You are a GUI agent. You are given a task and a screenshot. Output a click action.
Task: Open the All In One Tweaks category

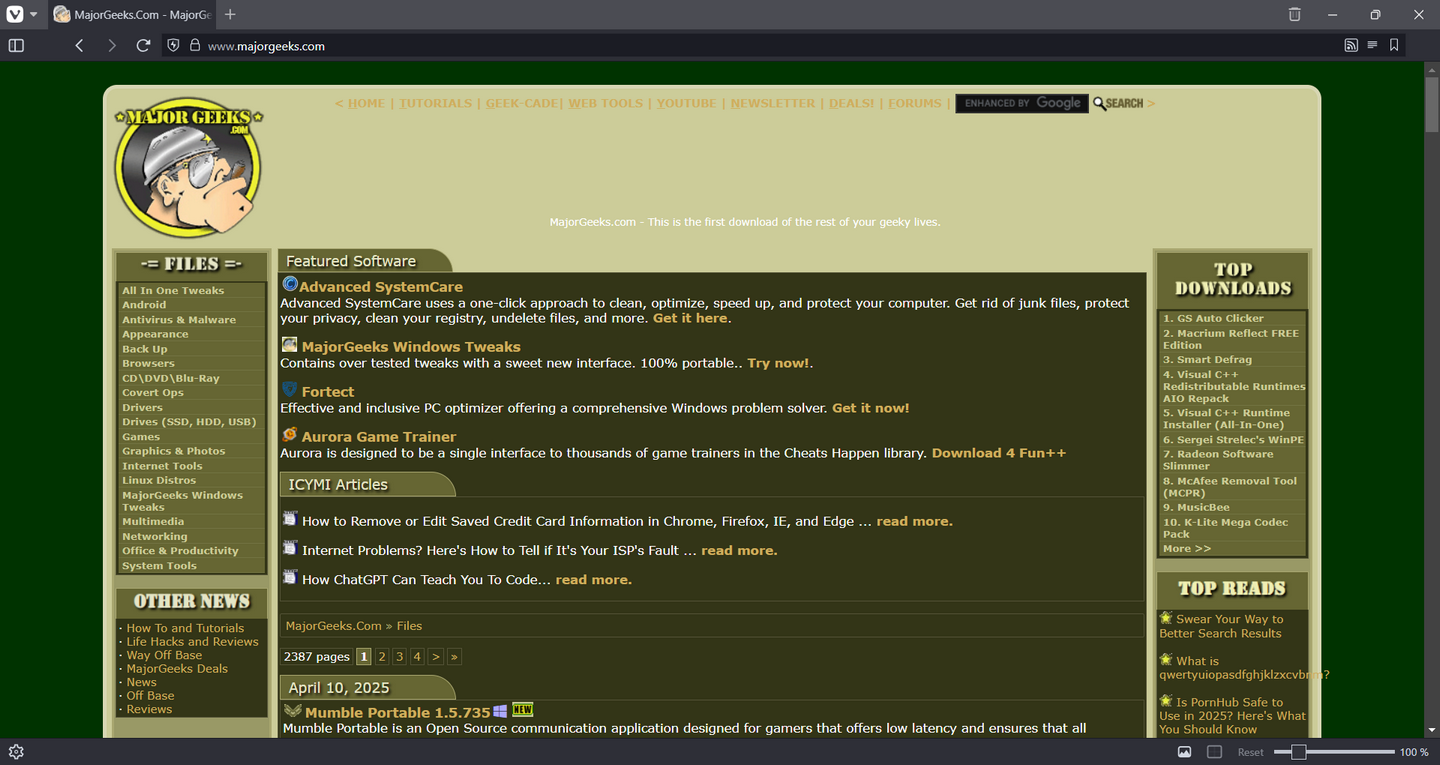(x=173, y=291)
